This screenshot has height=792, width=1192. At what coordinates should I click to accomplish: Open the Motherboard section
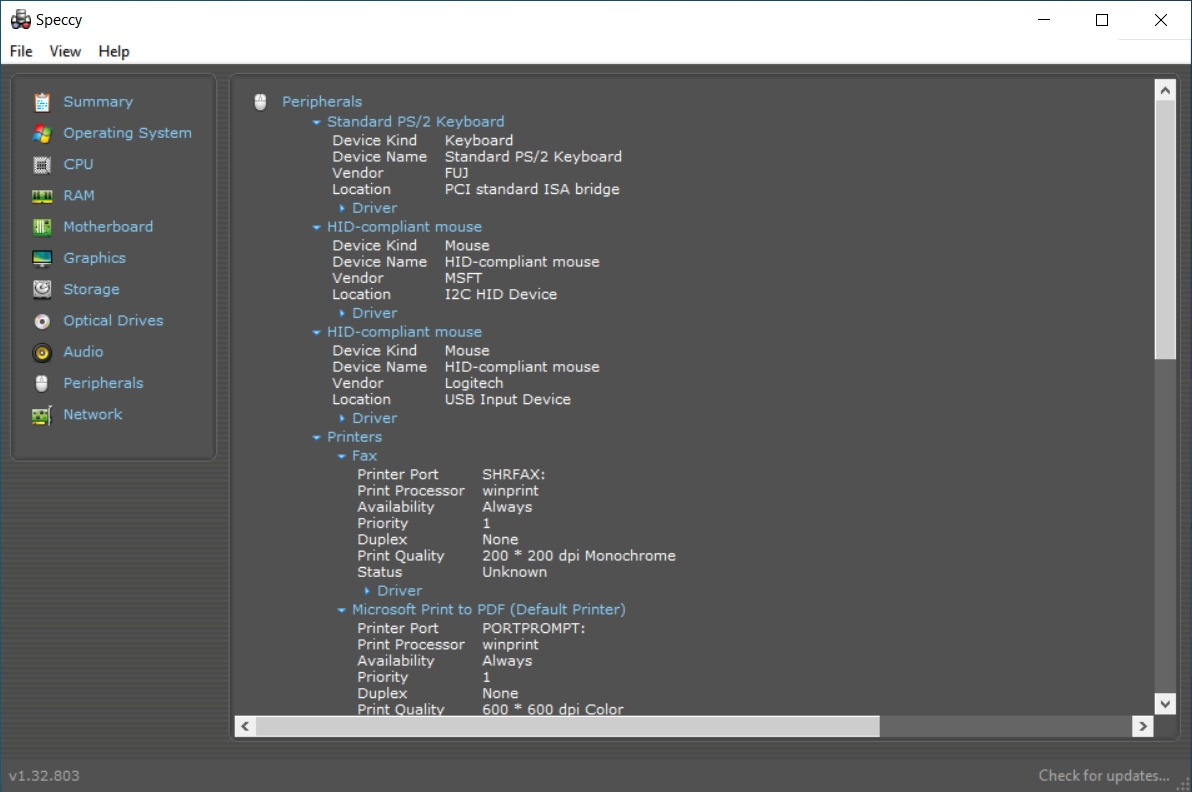[108, 227]
